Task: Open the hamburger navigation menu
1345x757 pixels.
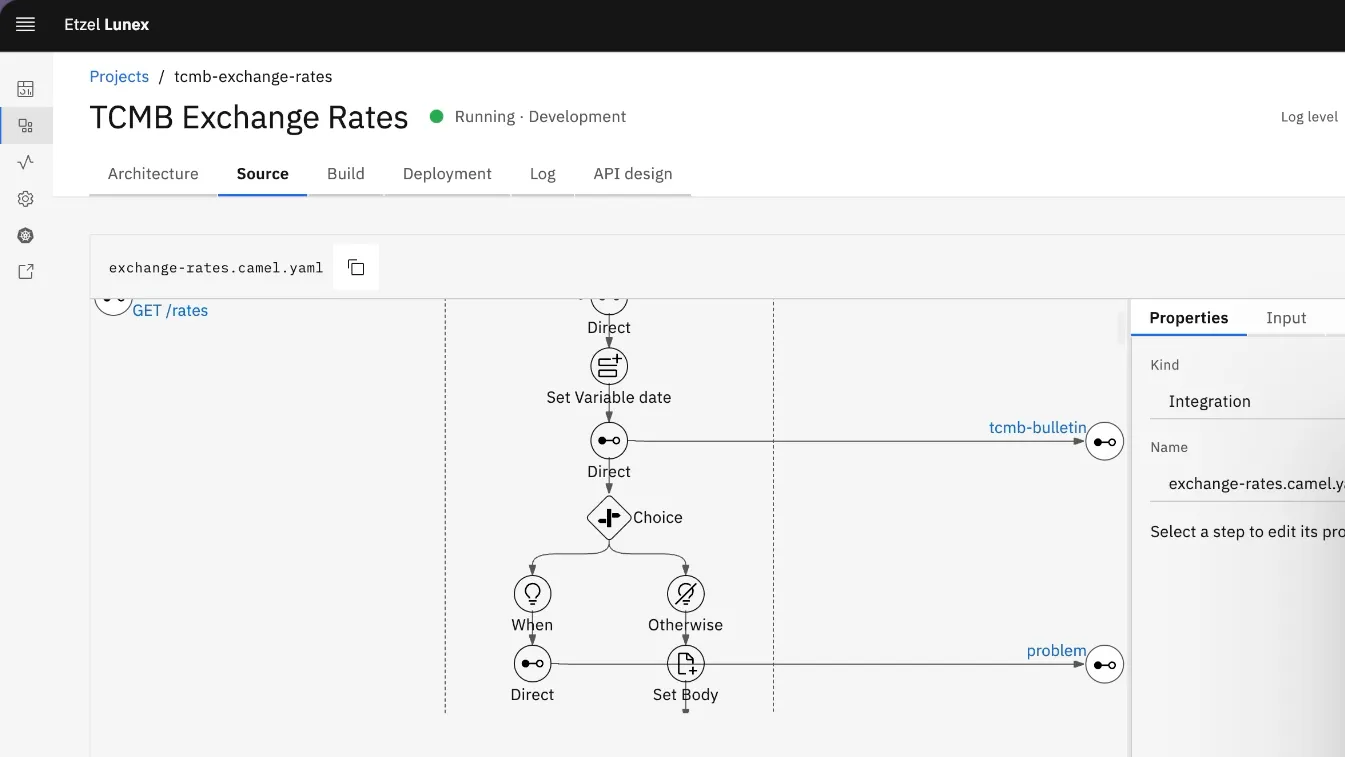Action: (26, 25)
